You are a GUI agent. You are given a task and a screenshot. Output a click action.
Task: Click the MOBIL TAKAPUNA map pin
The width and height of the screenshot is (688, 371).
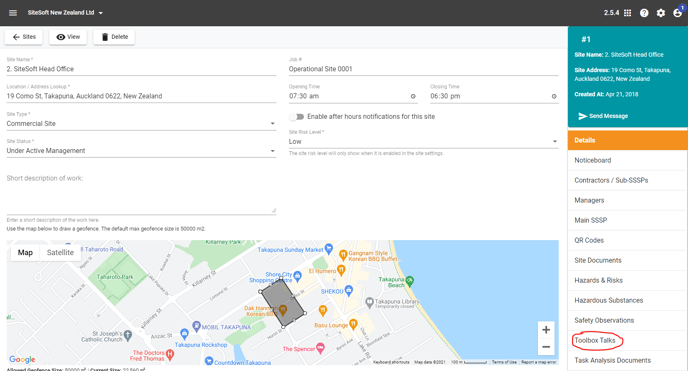click(x=197, y=326)
